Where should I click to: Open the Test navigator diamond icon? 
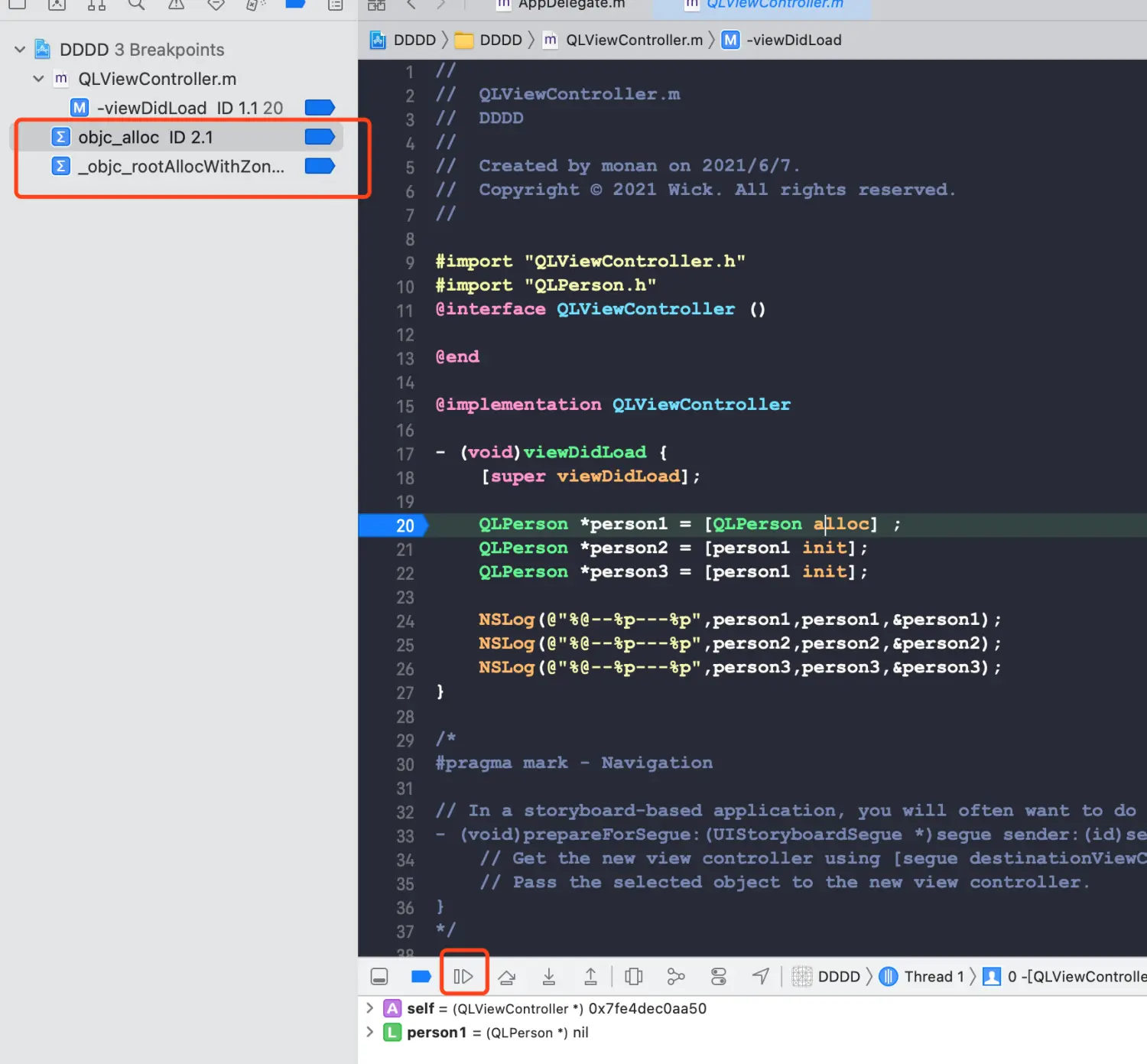(216, 4)
